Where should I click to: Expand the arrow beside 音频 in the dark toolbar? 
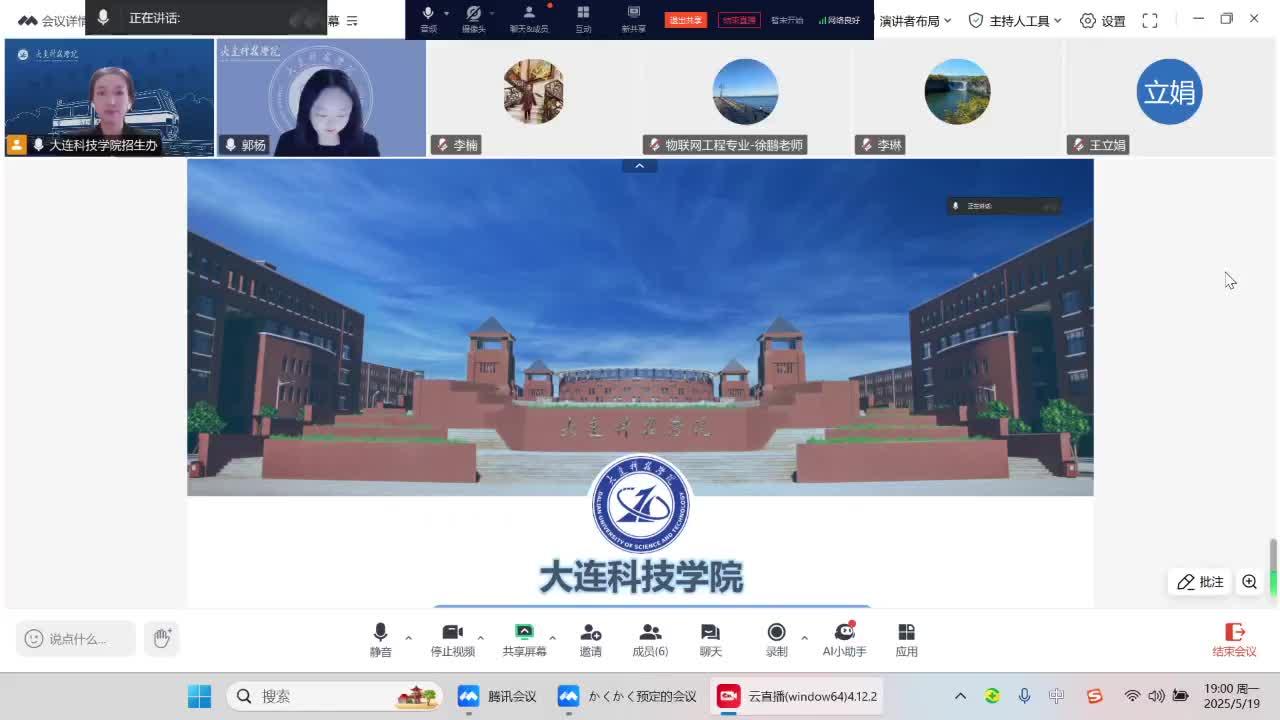coord(446,13)
